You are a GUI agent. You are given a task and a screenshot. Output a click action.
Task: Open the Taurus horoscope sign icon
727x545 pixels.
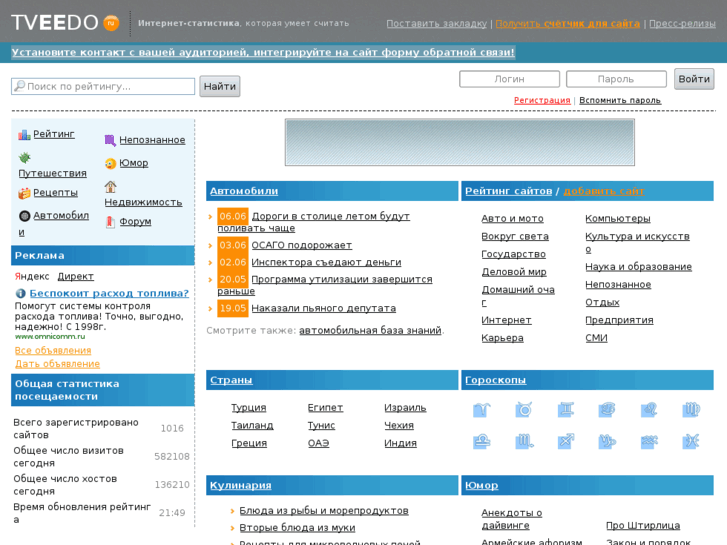(x=523, y=410)
